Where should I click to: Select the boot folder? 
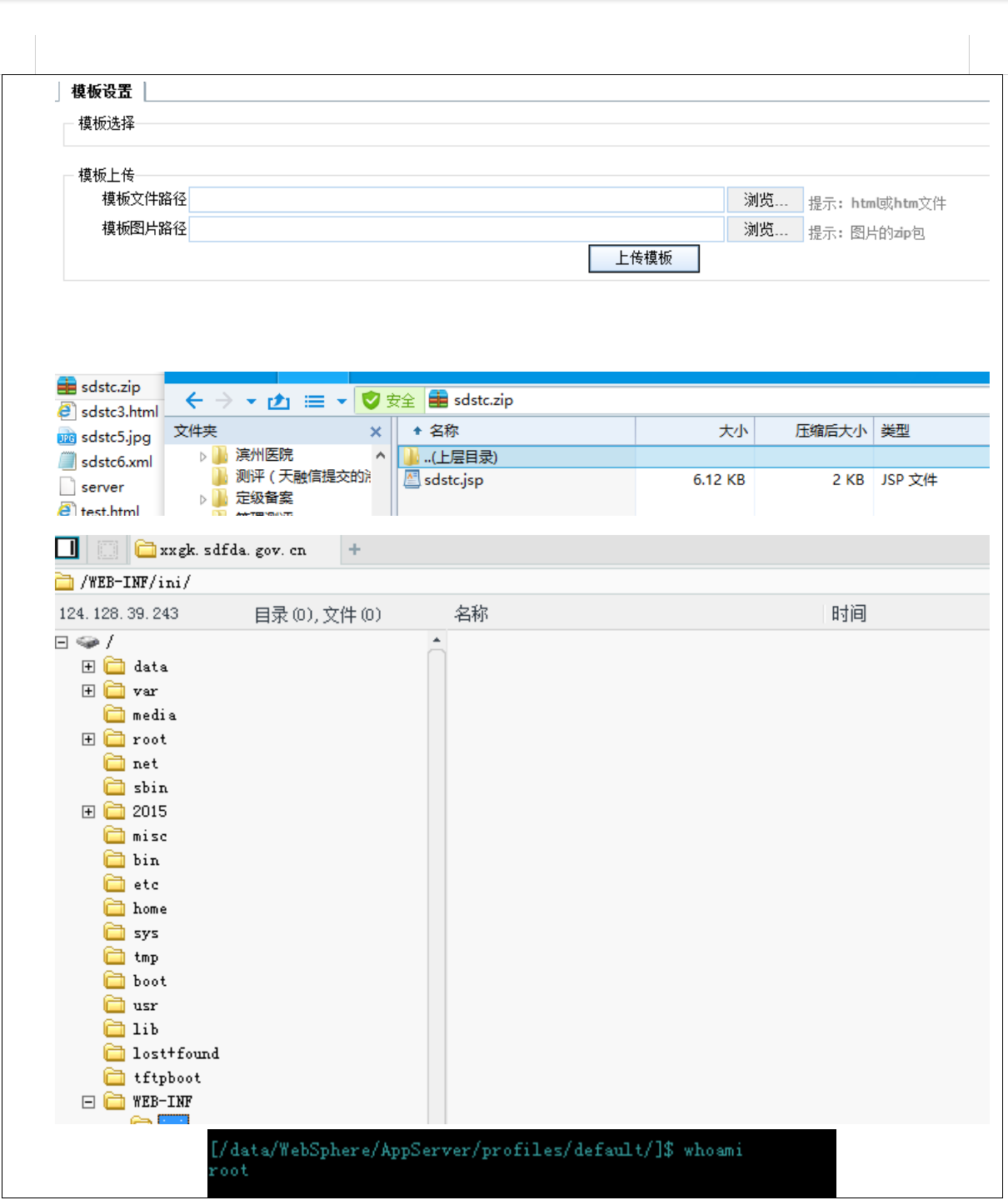(136, 981)
